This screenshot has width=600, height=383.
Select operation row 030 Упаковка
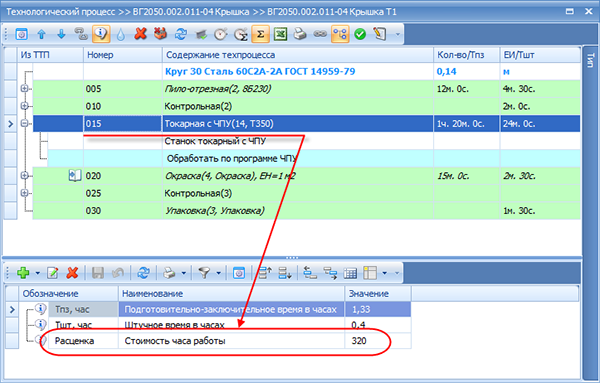tap(307, 210)
